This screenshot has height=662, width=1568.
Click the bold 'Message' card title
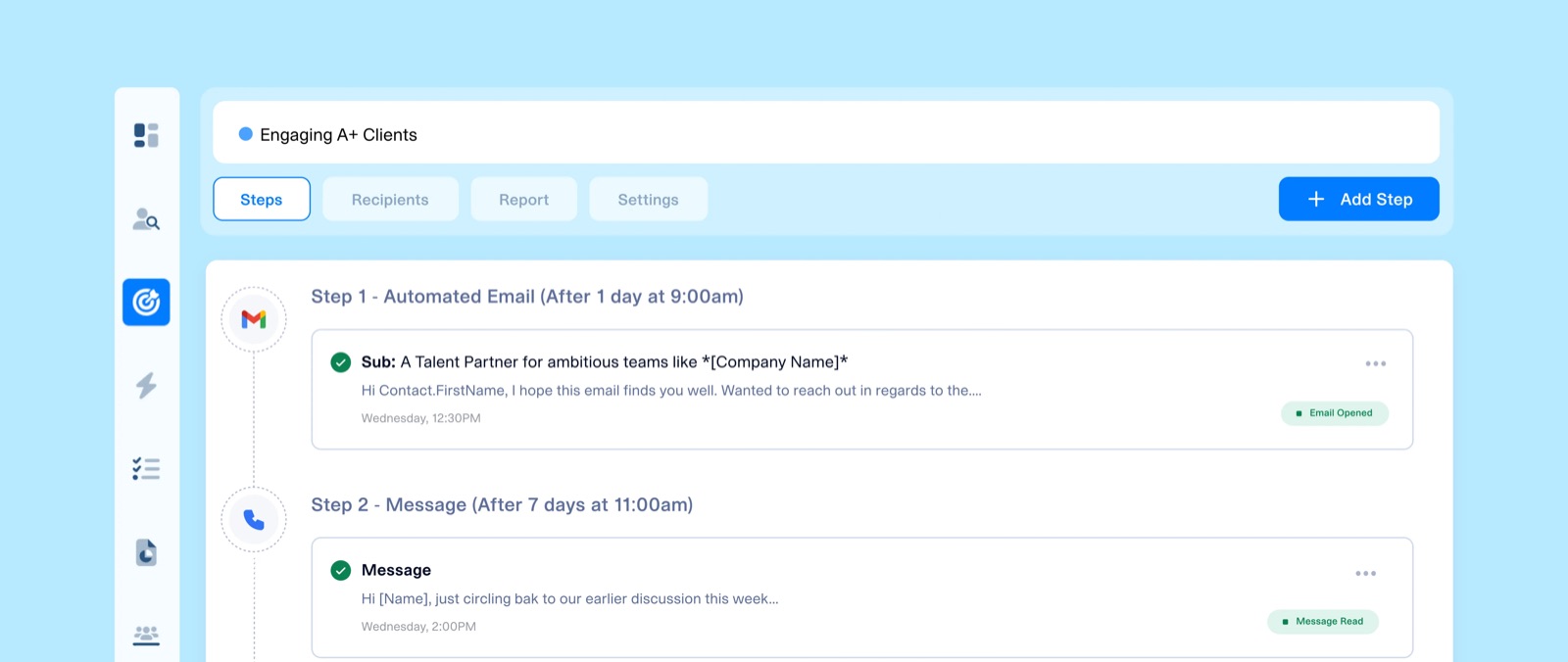click(396, 570)
